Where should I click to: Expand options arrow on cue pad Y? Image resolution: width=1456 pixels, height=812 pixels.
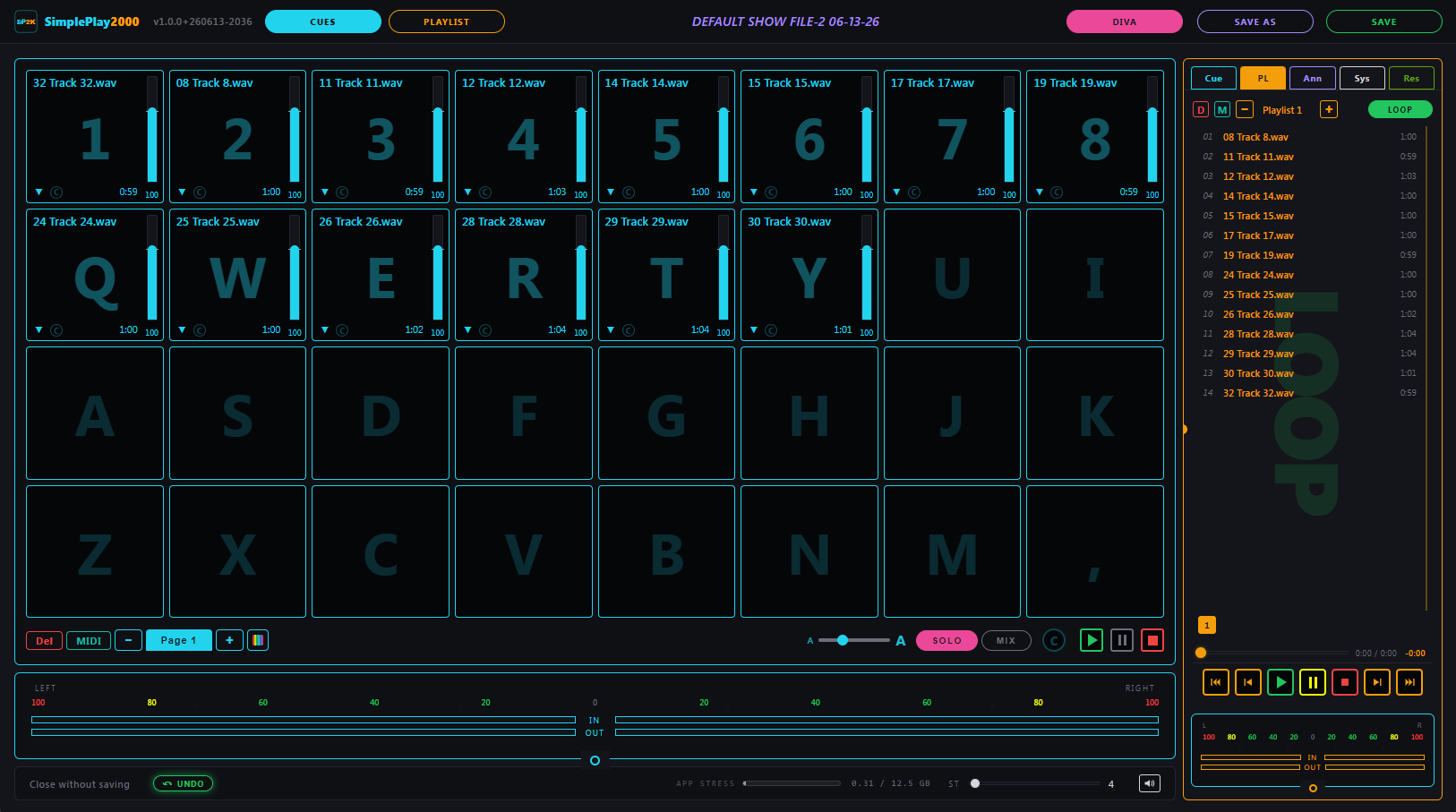(x=754, y=330)
